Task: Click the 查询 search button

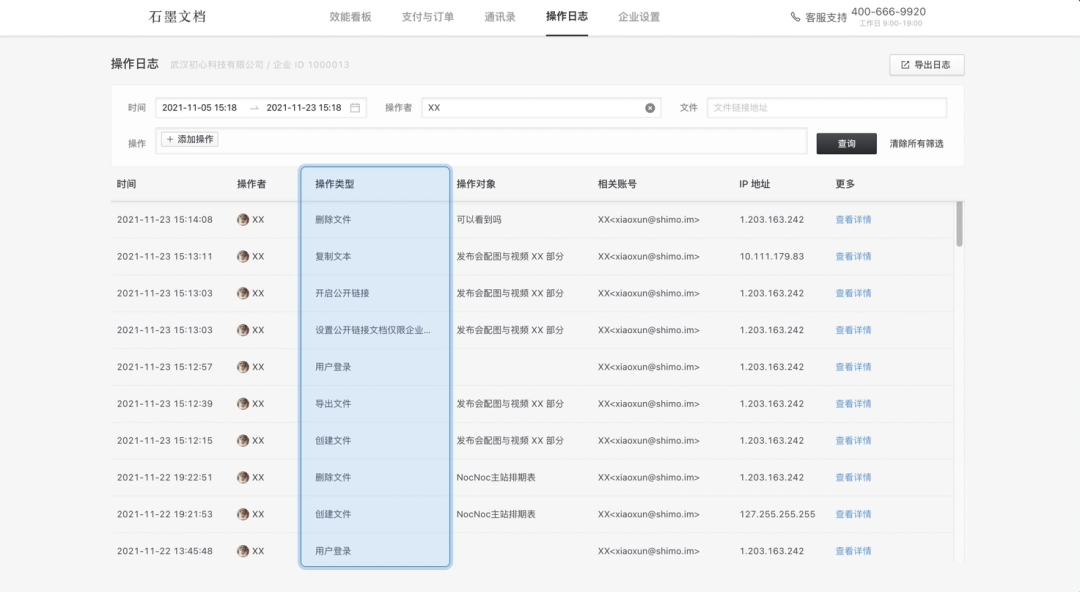Action: [846, 143]
